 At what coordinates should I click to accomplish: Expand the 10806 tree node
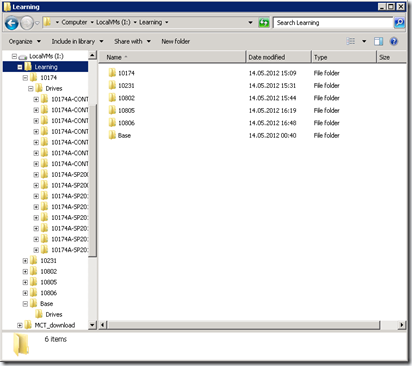[25, 293]
